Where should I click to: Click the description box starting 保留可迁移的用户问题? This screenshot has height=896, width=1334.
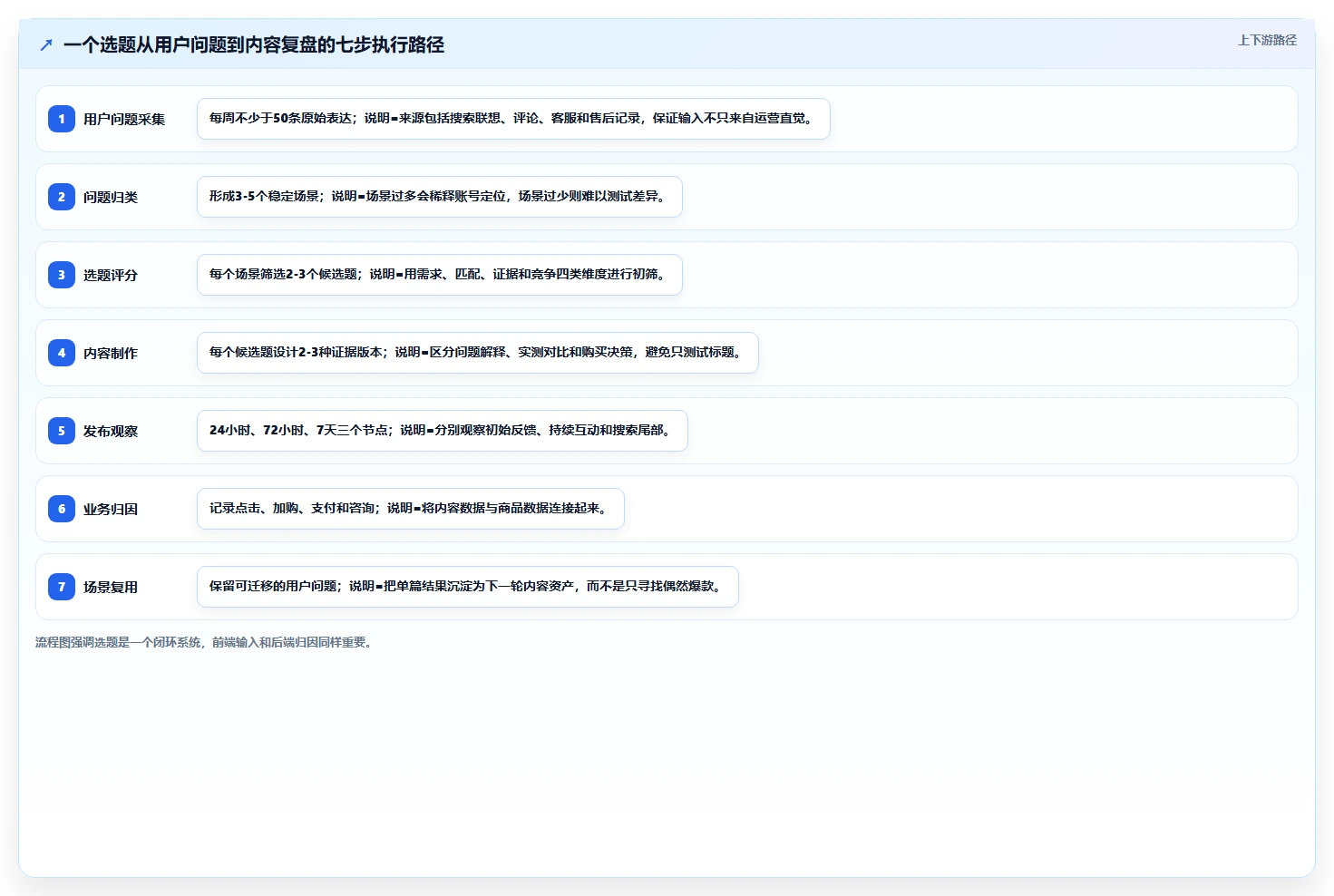[468, 587]
